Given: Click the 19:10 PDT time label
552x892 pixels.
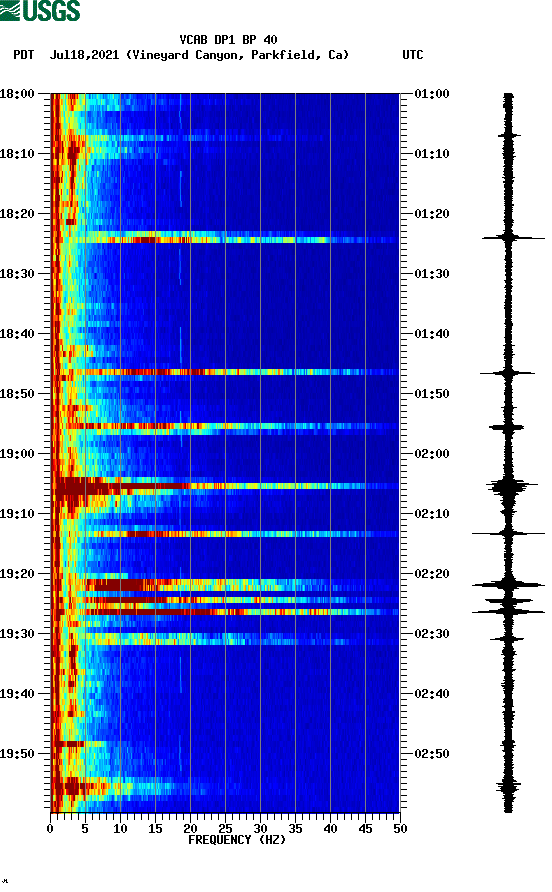Looking at the screenshot, I should coord(17,514).
